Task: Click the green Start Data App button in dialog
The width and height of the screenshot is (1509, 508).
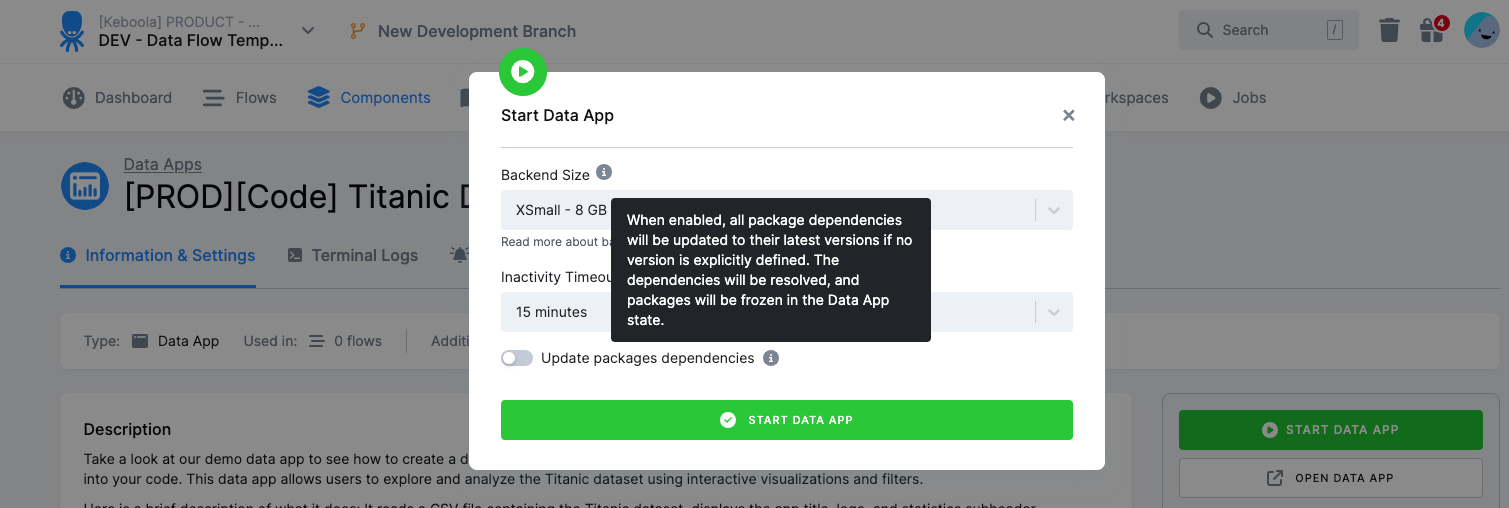Action: click(787, 420)
